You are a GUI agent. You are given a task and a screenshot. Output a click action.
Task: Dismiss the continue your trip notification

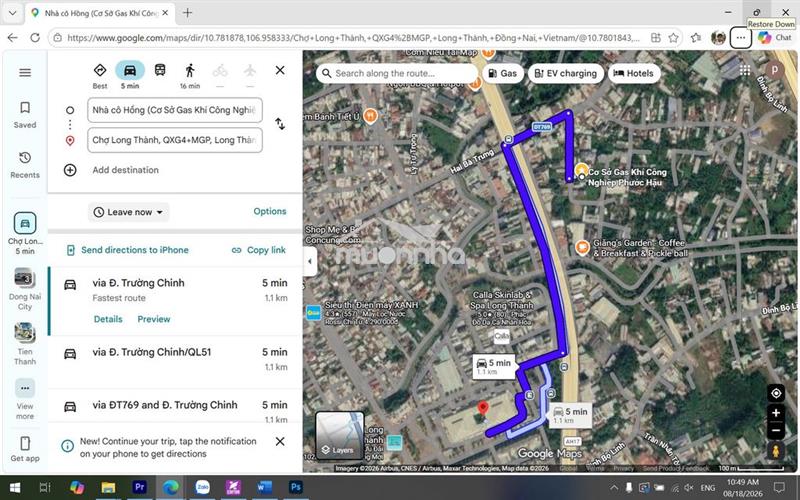point(280,441)
